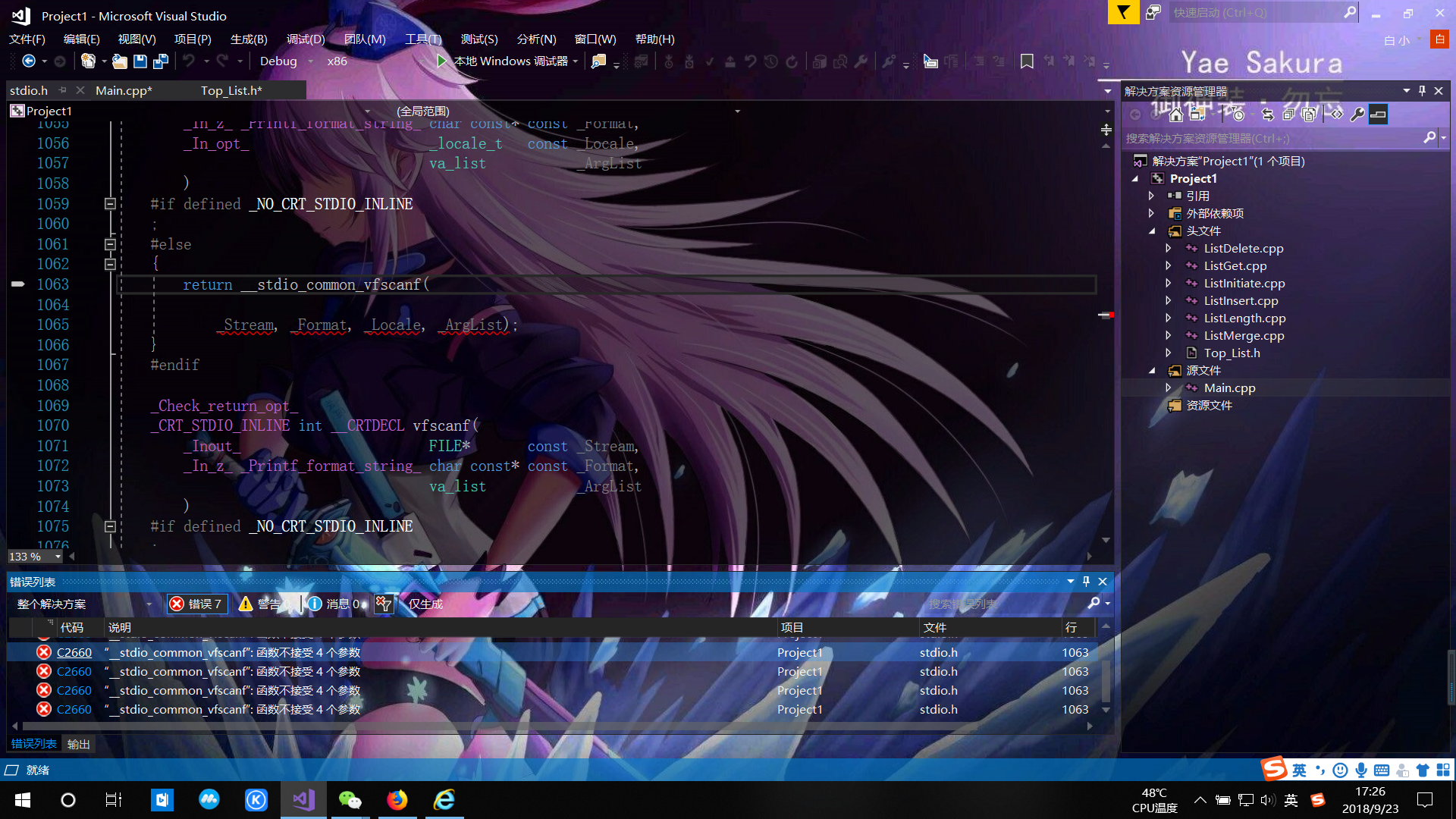Collapse the 头文件 folder node
1456x819 pixels.
[1152, 231]
